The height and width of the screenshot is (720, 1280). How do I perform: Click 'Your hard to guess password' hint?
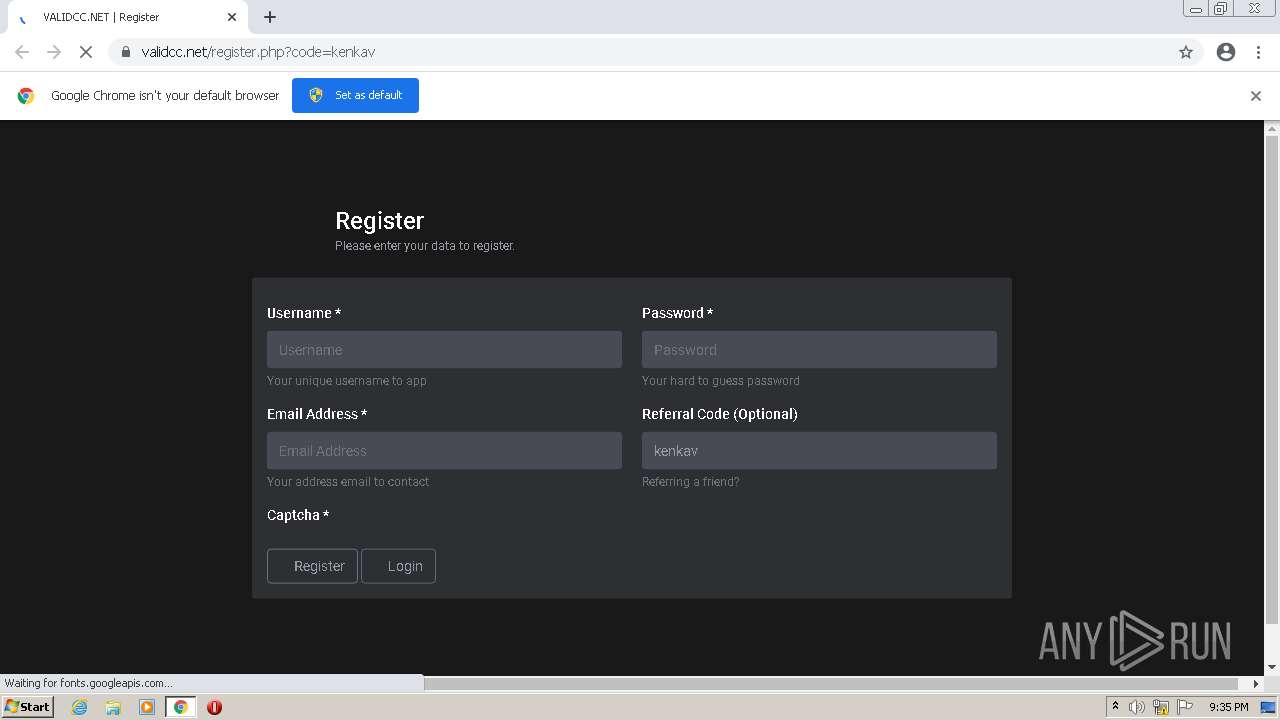pos(721,381)
